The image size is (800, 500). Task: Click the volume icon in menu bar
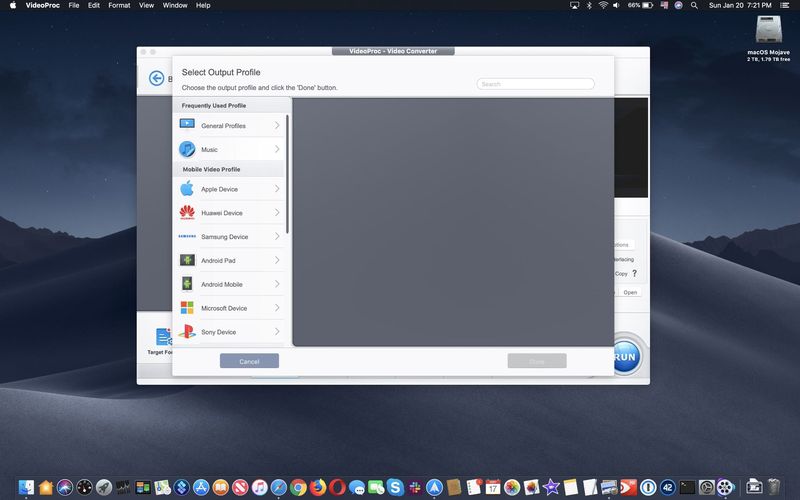[x=616, y=5]
